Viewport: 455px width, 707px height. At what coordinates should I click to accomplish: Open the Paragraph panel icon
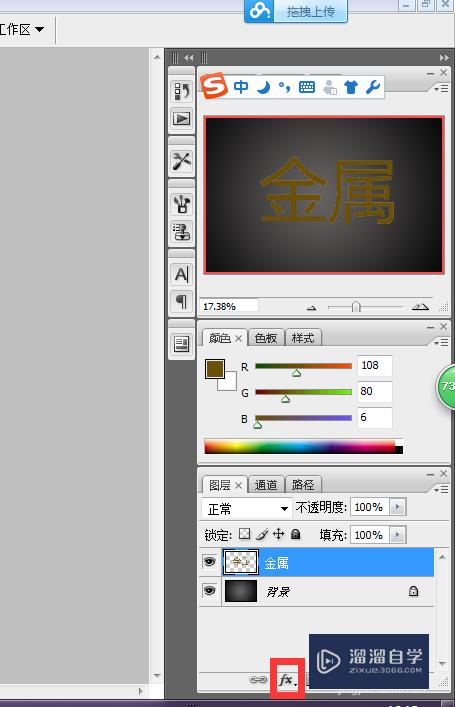point(182,301)
